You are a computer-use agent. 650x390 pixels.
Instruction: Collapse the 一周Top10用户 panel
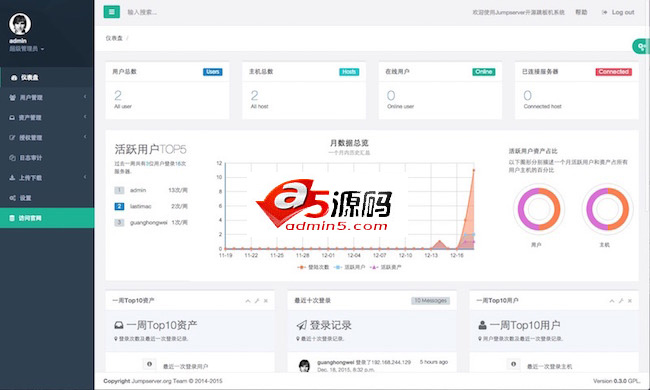click(x=612, y=301)
